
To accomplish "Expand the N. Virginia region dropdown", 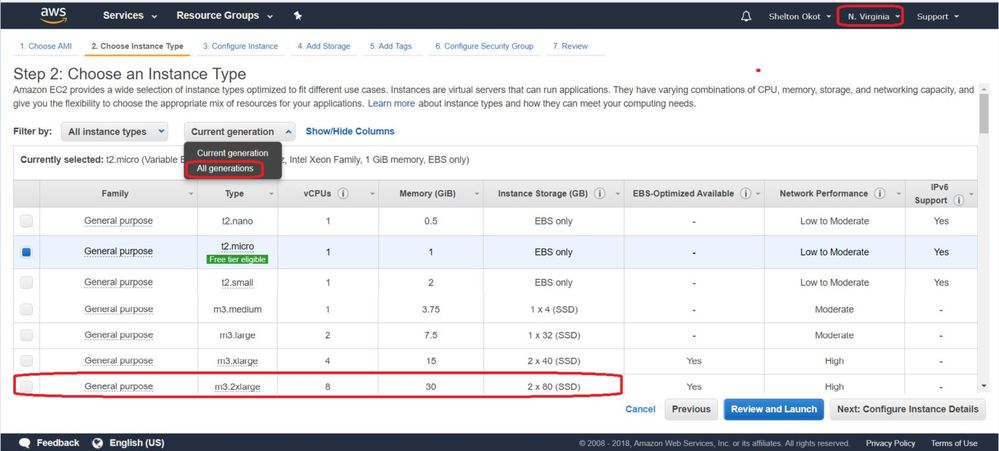I will click(868, 17).
